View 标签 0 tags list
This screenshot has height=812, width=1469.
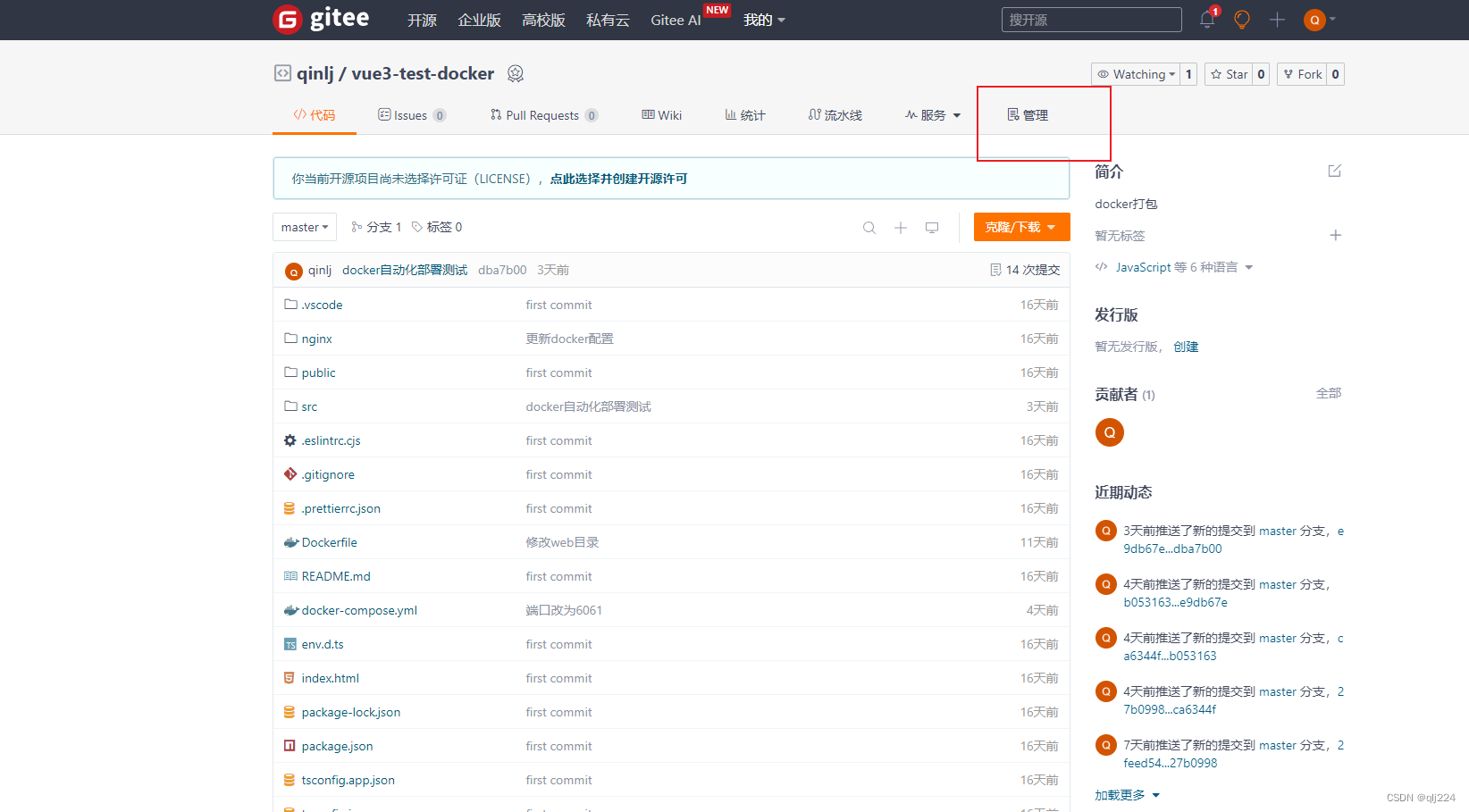(x=437, y=227)
